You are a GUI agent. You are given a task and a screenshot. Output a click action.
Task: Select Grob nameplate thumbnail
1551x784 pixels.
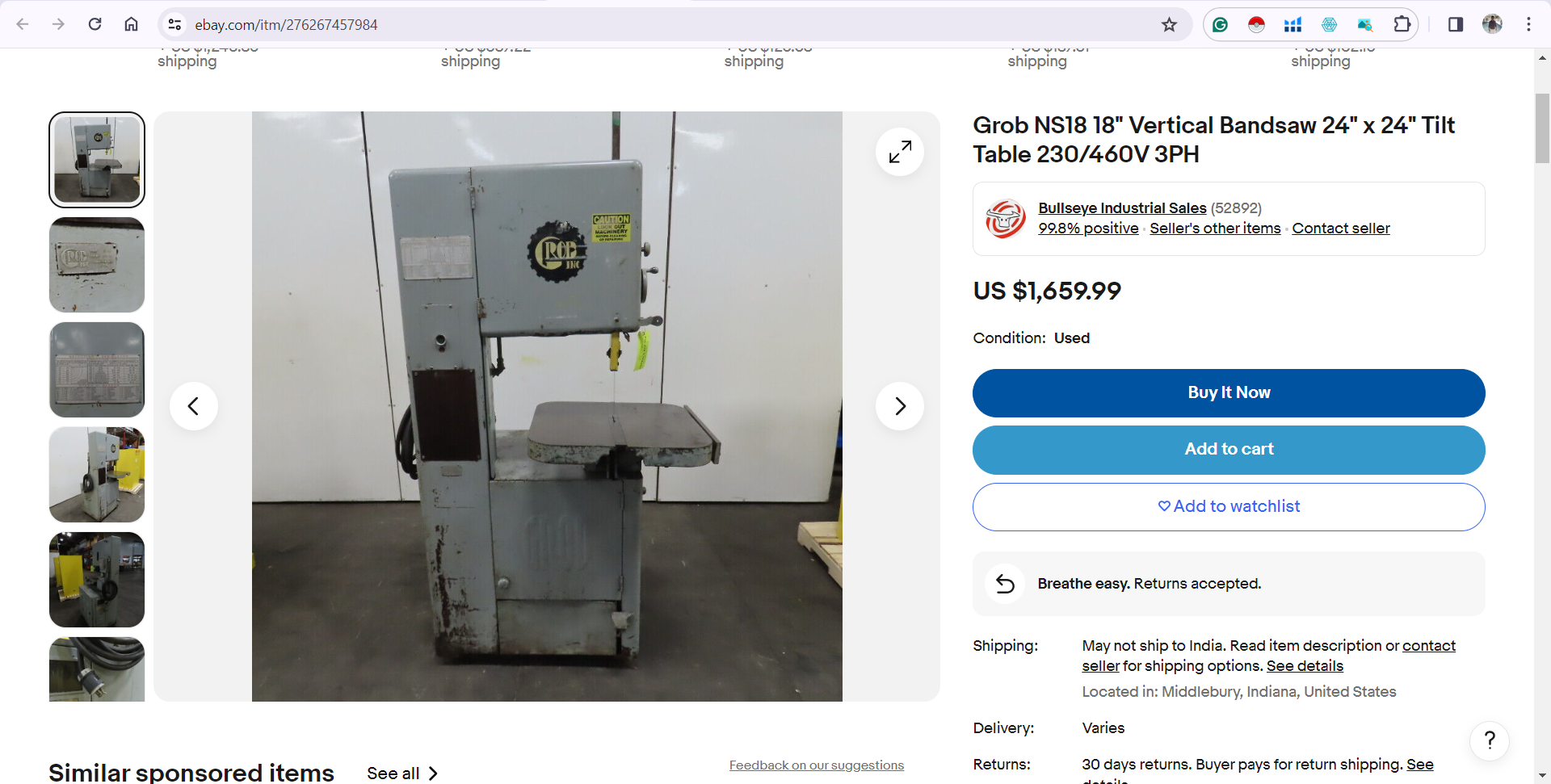click(x=97, y=265)
